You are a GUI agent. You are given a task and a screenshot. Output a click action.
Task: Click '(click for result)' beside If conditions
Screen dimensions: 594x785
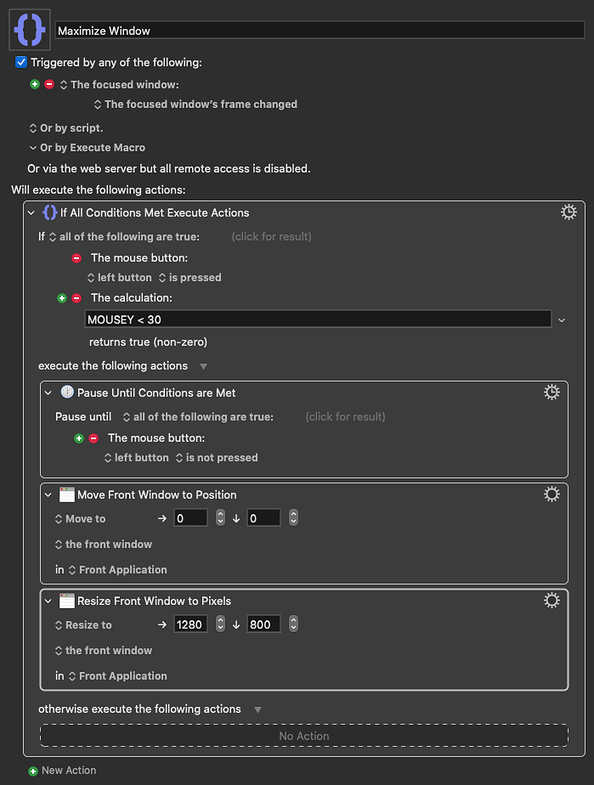(271, 236)
